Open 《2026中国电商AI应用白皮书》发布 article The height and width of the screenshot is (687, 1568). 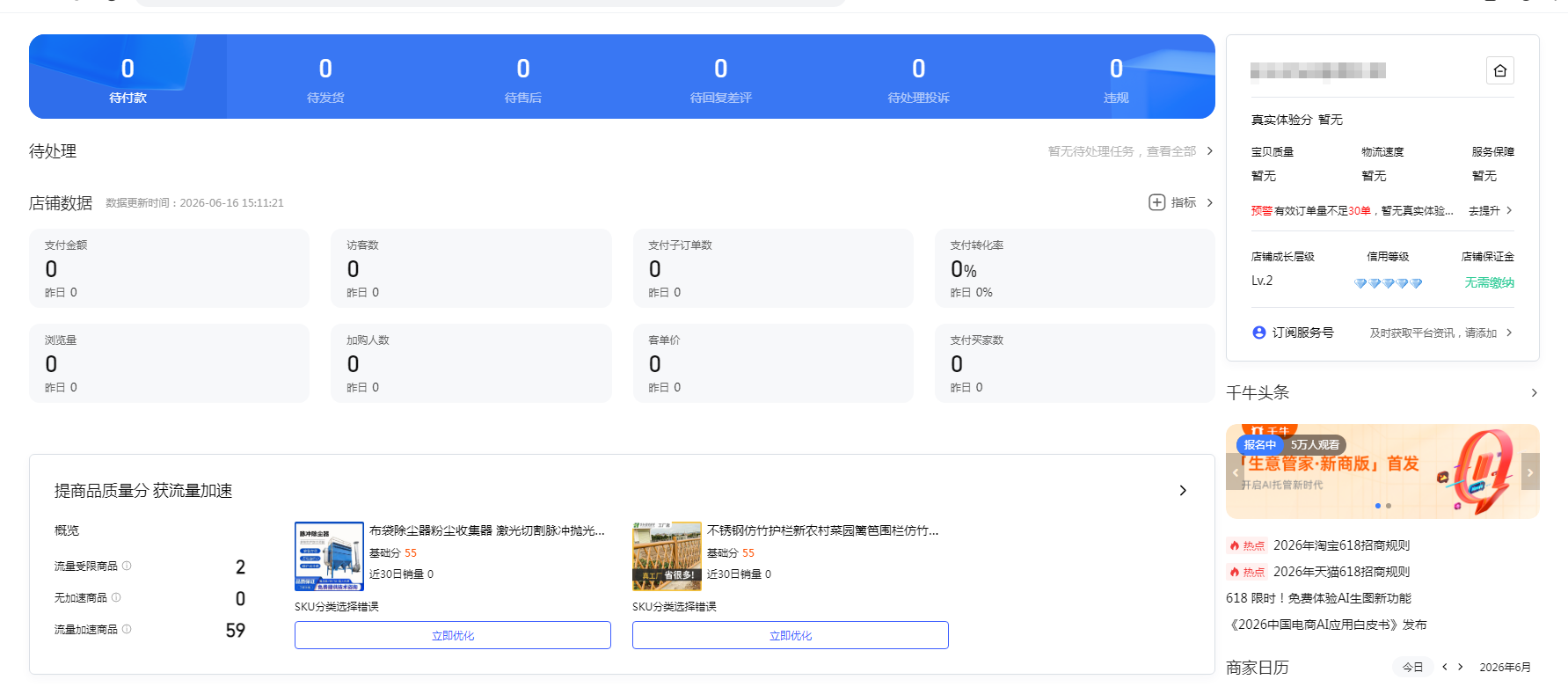point(1326,625)
